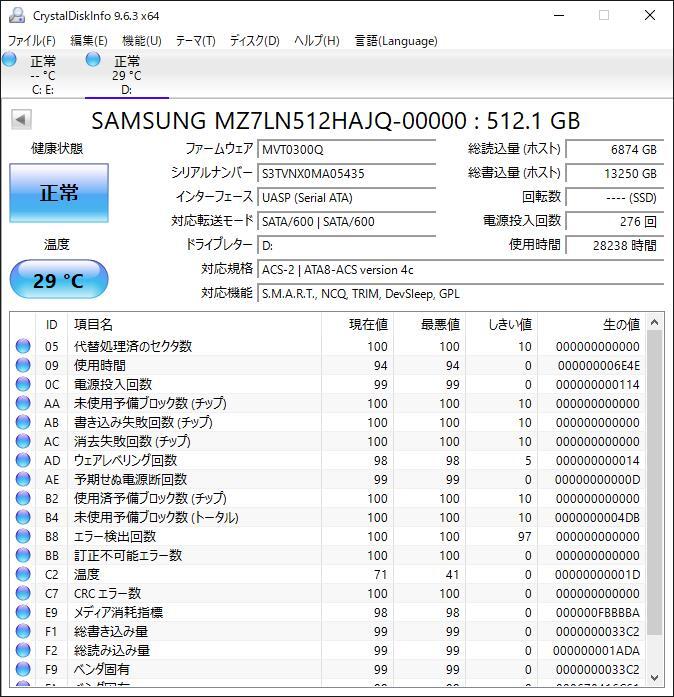This screenshot has height=697, width=674.
Task: Click status icon of row C2 温度
Action: pyautogui.click(x=23, y=574)
